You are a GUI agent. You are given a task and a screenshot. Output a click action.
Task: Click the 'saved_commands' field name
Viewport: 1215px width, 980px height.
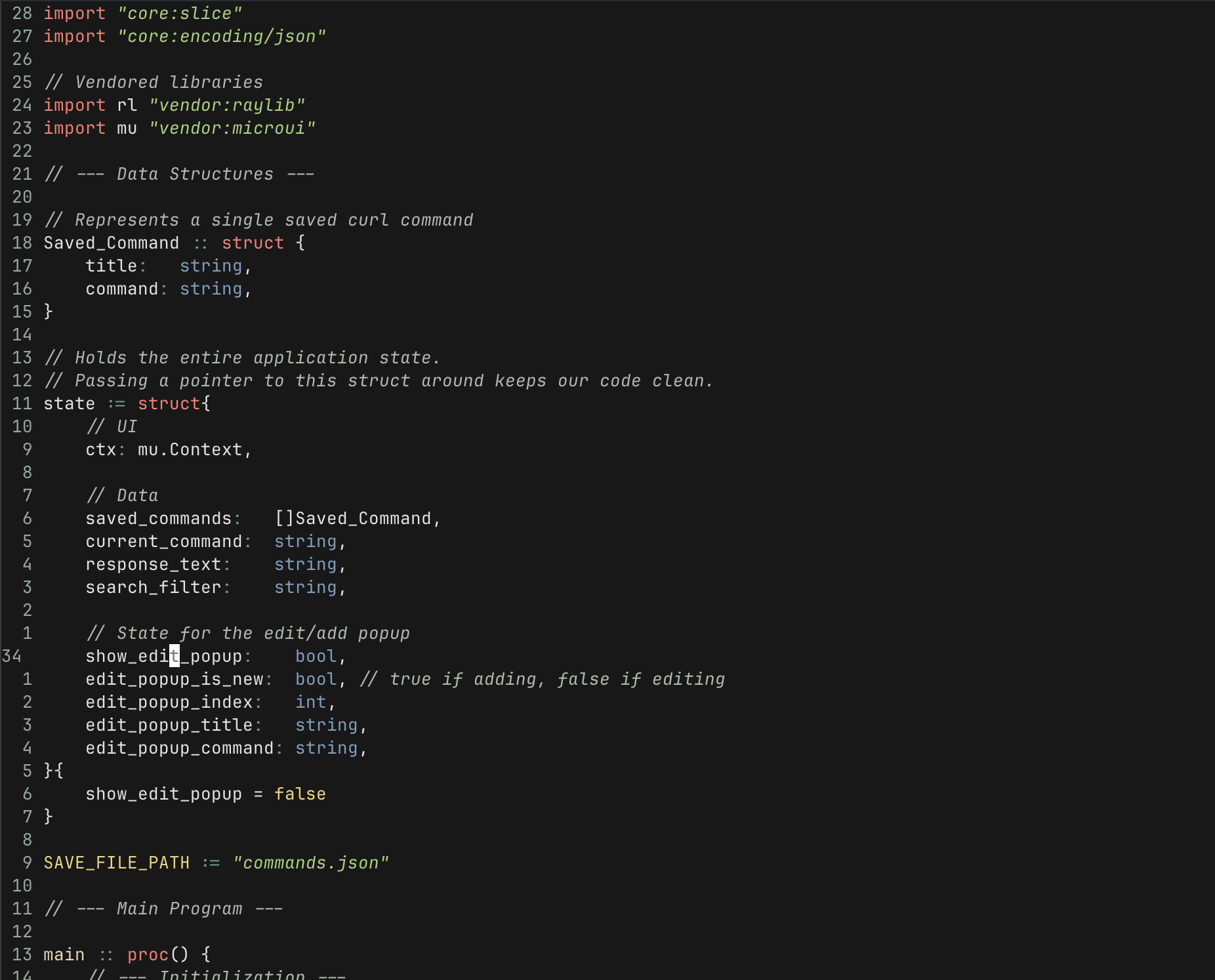point(159,518)
